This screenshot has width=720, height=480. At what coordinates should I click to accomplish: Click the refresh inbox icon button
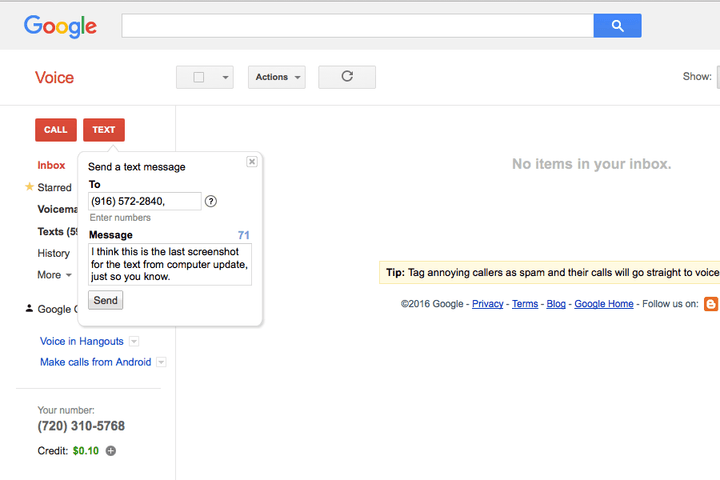coord(347,77)
